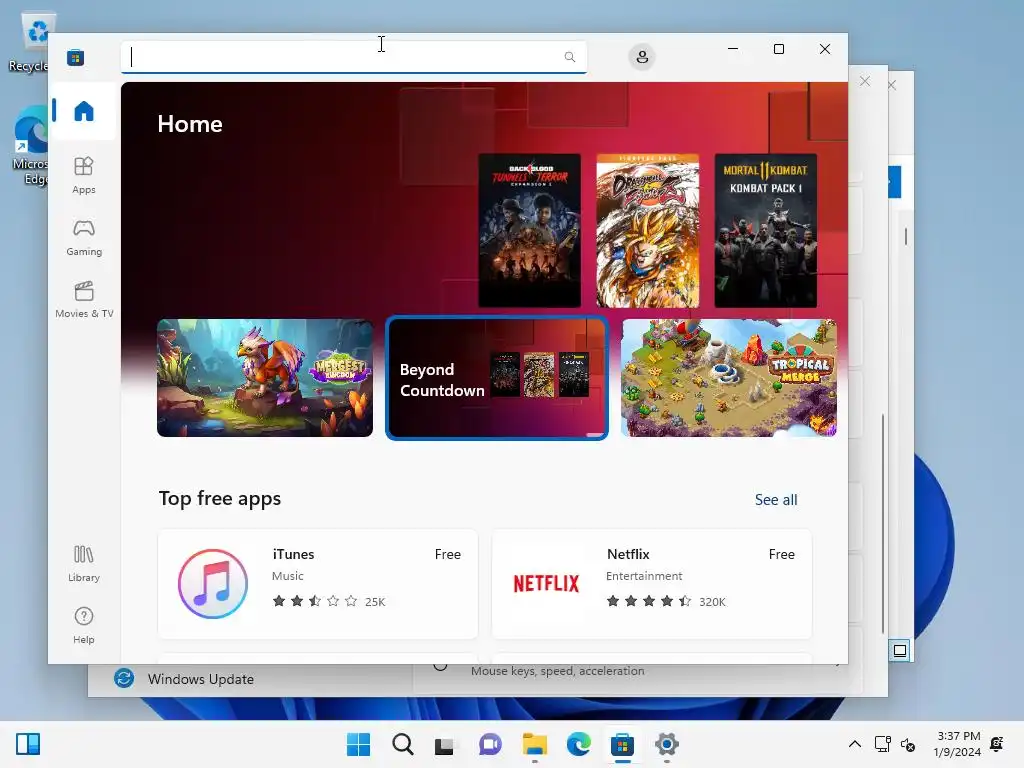Viewport: 1024px width, 768px height.
Task: Close the Microsoft Store window
Action: tap(825, 49)
